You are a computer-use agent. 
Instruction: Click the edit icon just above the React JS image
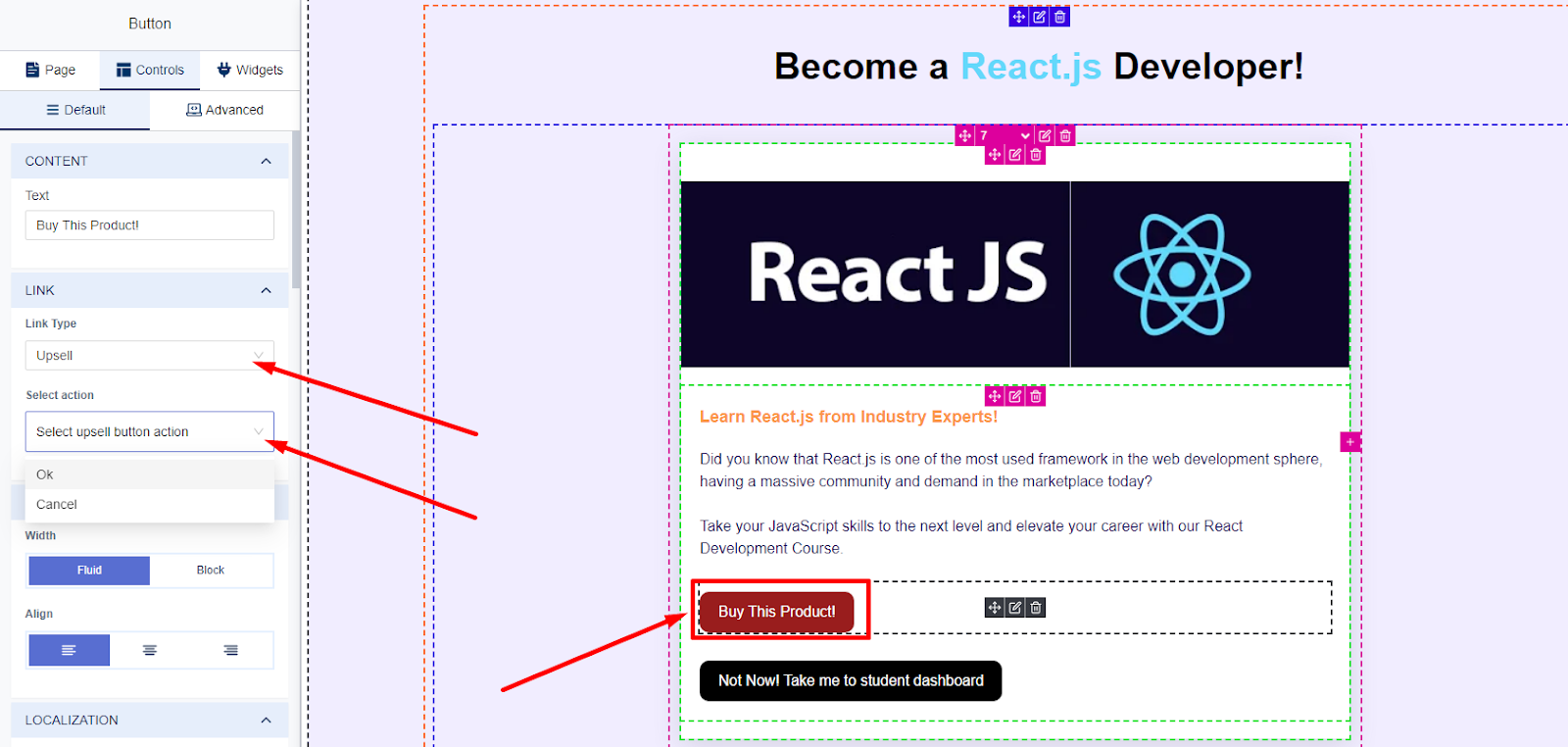pyautogui.click(x=1015, y=155)
